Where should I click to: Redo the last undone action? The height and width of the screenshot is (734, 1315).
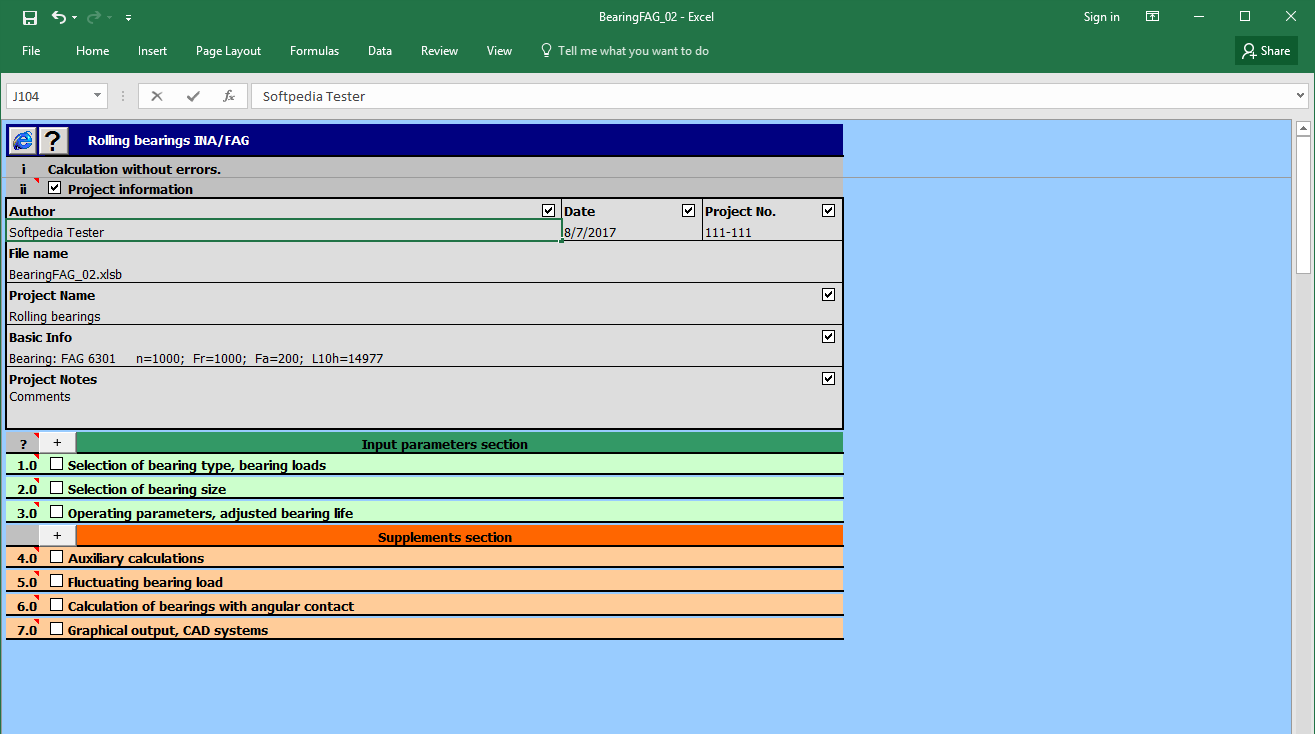[95, 17]
